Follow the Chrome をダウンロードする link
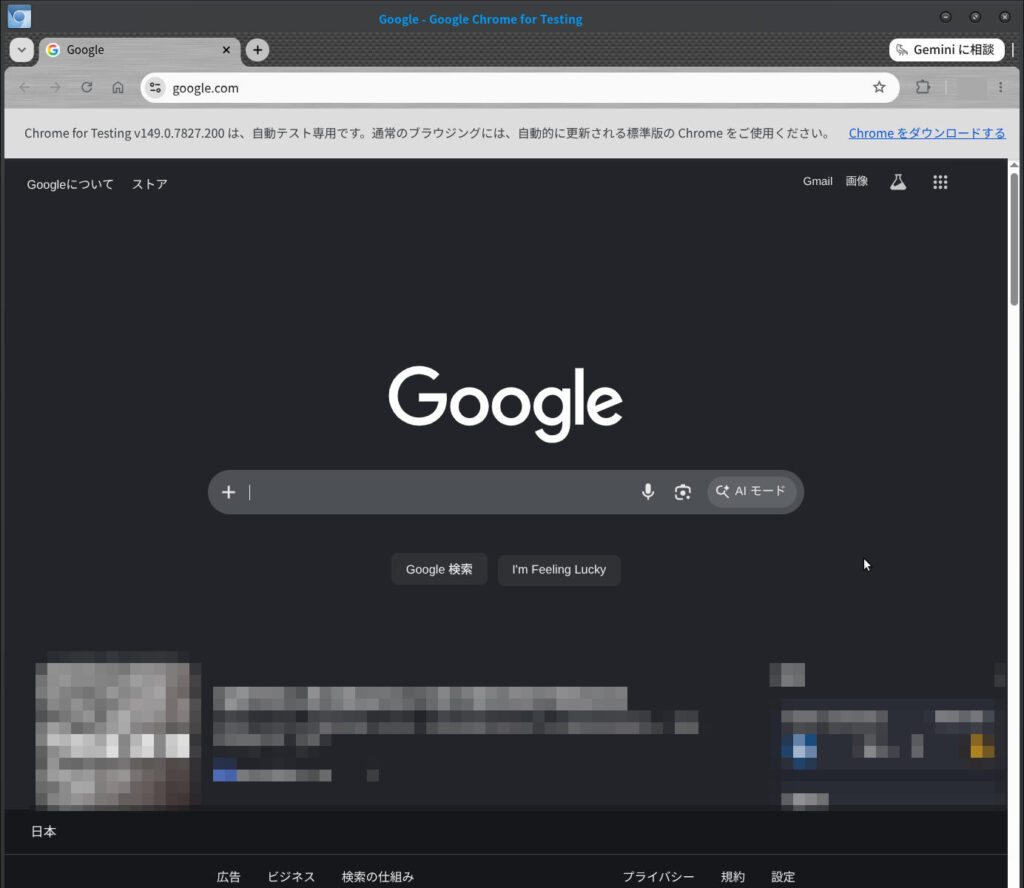Screen dimensions: 1024x888 coord(927,133)
